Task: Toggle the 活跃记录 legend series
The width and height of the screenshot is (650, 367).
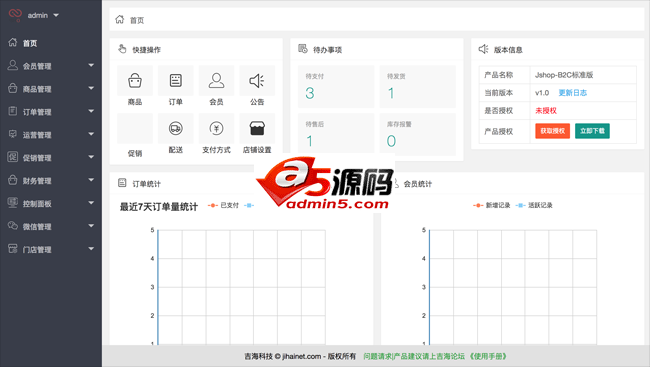Action: tap(534, 205)
